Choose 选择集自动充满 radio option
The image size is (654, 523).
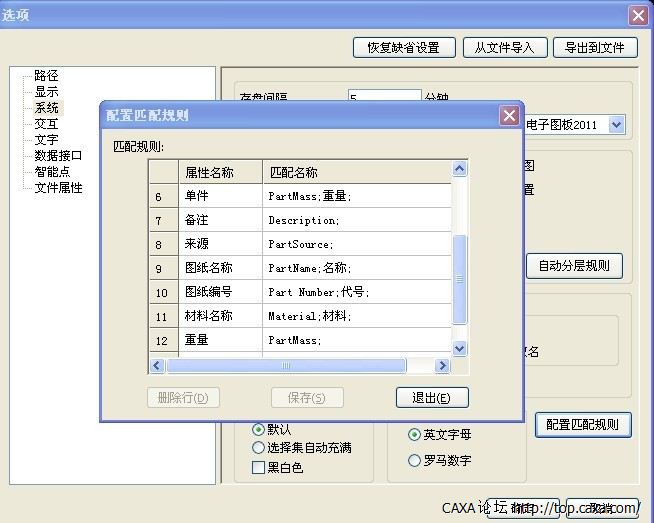click(x=259, y=448)
